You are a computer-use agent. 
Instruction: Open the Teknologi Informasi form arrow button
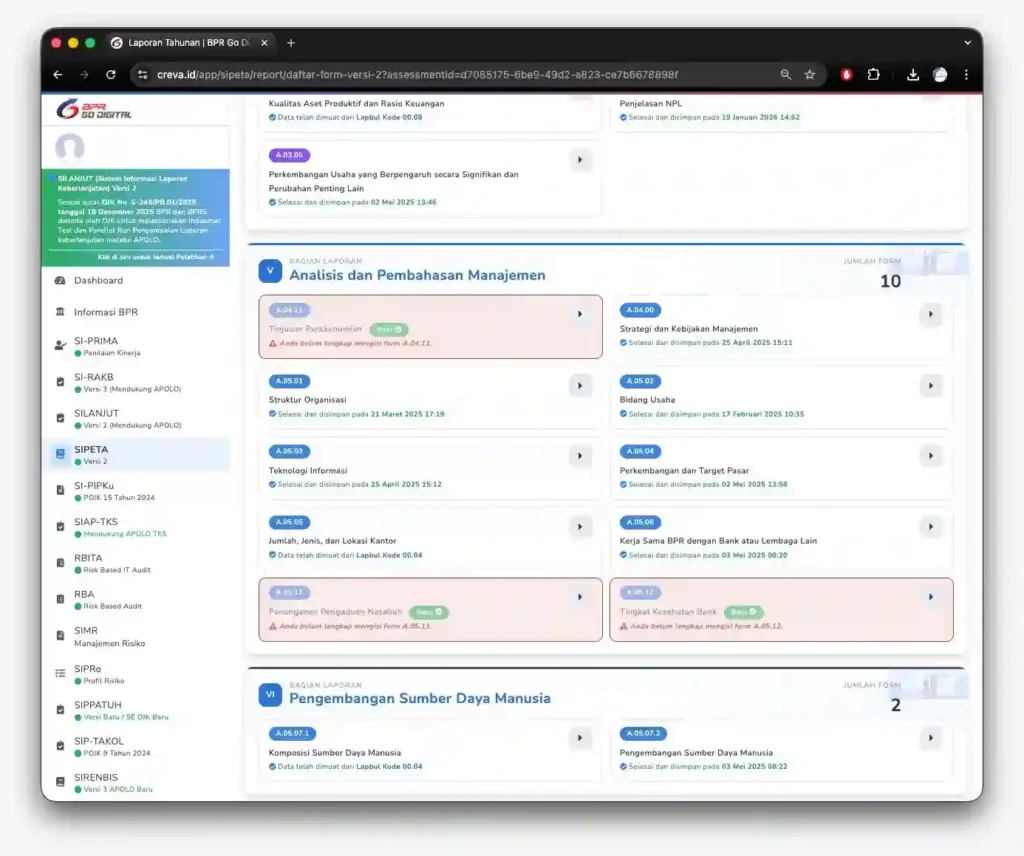pyautogui.click(x=580, y=456)
